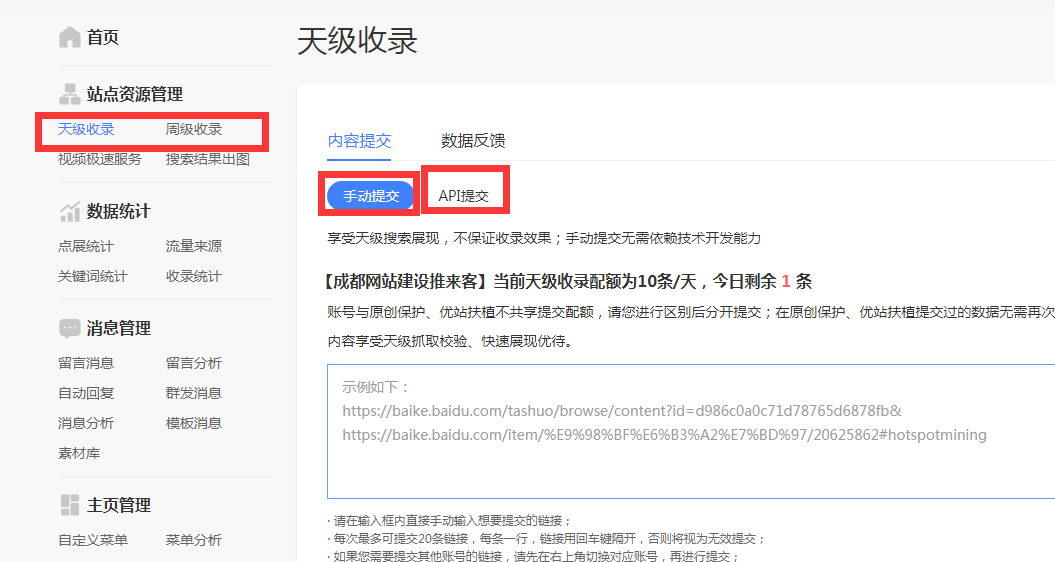Choose the API提交 option
This screenshot has height=562, width=1055.
[464, 196]
